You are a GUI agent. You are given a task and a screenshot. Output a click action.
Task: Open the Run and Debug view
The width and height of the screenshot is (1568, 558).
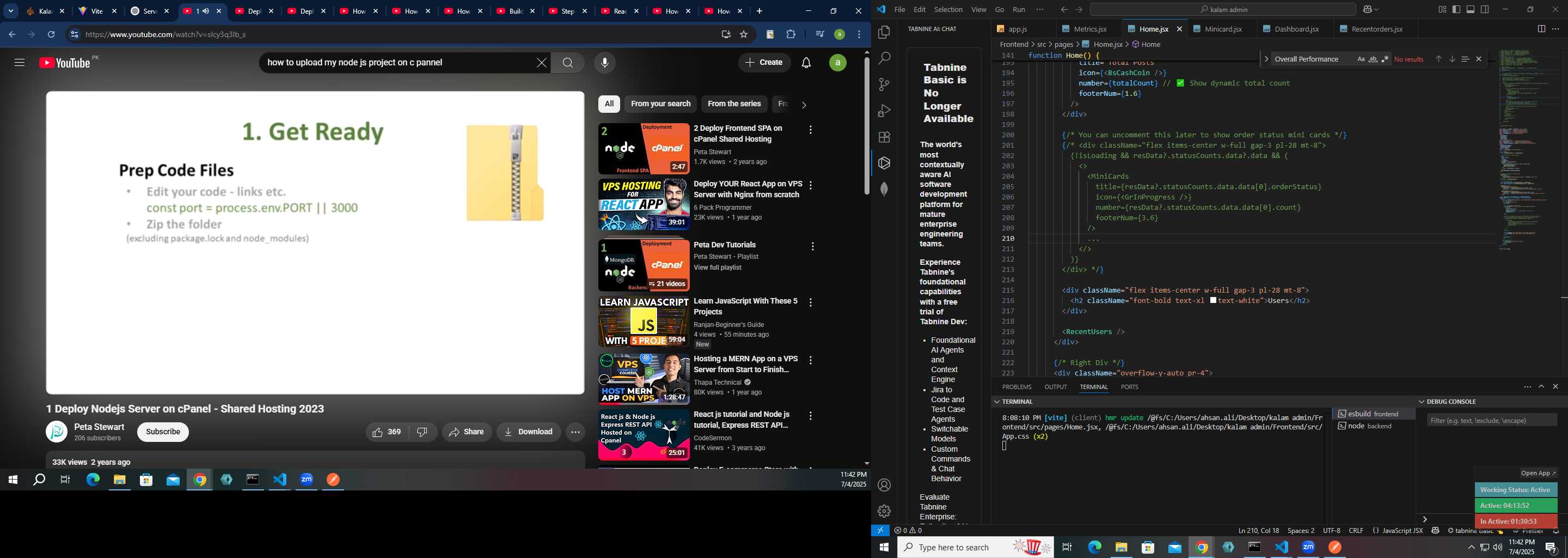click(884, 111)
